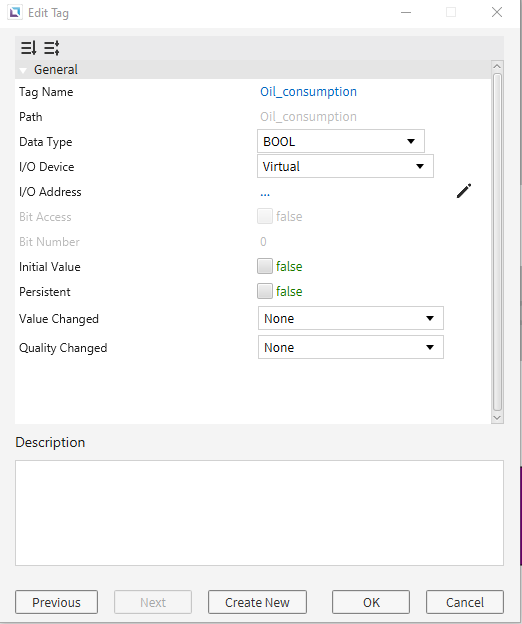Click the I/O Address pencil edit icon
The width and height of the screenshot is (522, 624).
point(464,191)
